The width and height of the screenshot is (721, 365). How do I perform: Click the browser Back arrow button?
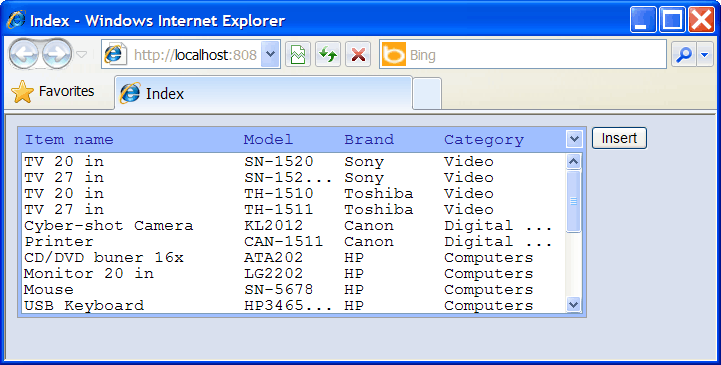tap(23, 55)
